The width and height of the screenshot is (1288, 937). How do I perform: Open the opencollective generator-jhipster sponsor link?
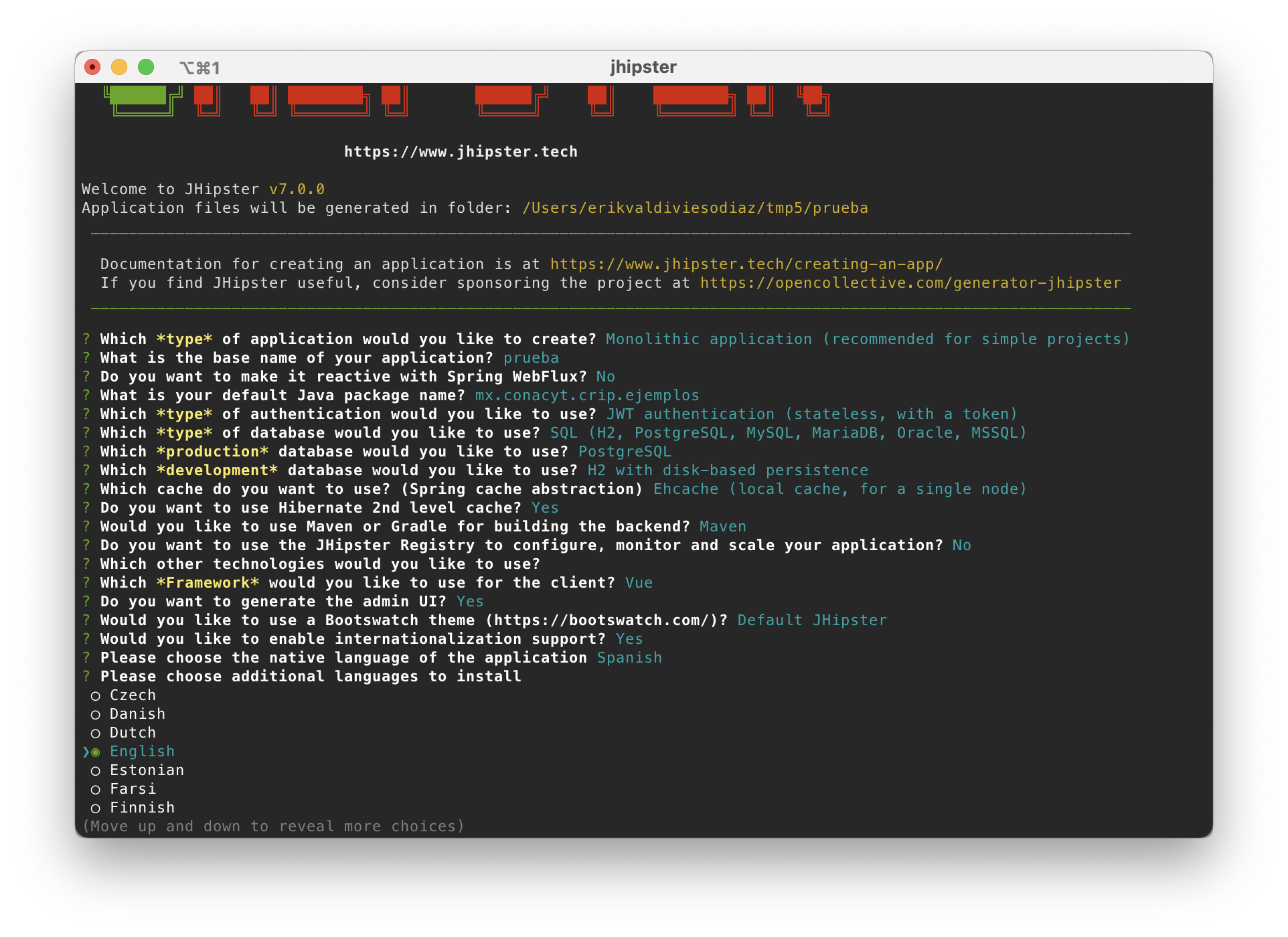click(910, 283)
